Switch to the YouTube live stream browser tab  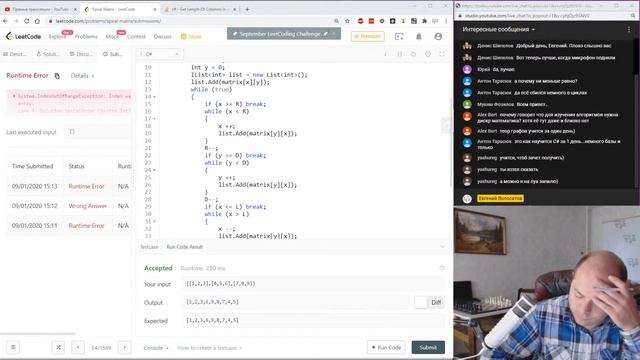point(40,9)
